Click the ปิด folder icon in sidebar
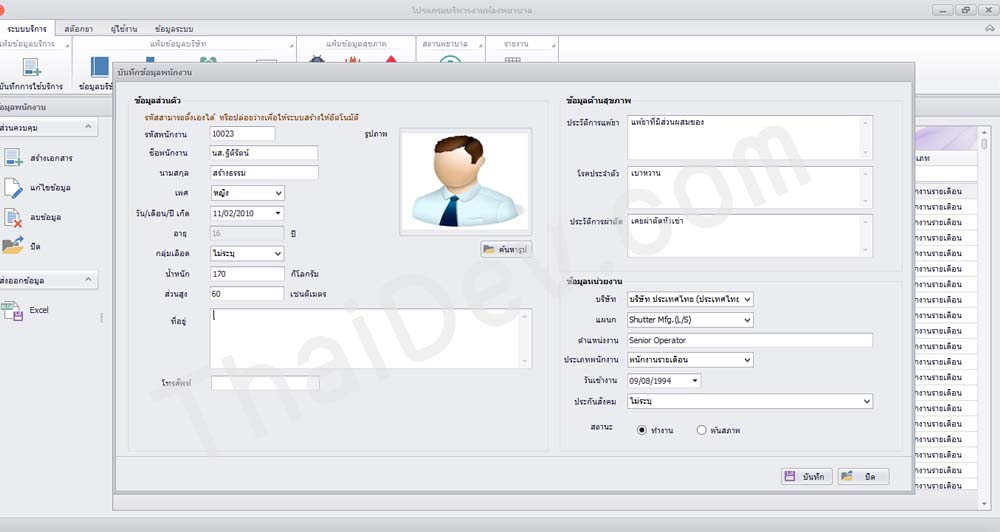This screenshot has height=532, width=1000. pyautogui.click(x=13, y=246)
